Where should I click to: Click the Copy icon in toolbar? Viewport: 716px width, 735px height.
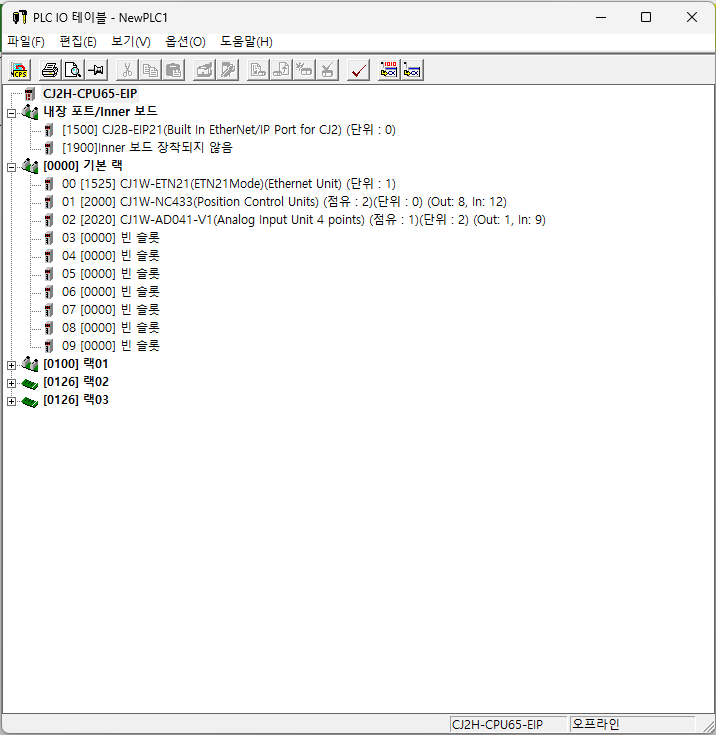tap(150, 70)
